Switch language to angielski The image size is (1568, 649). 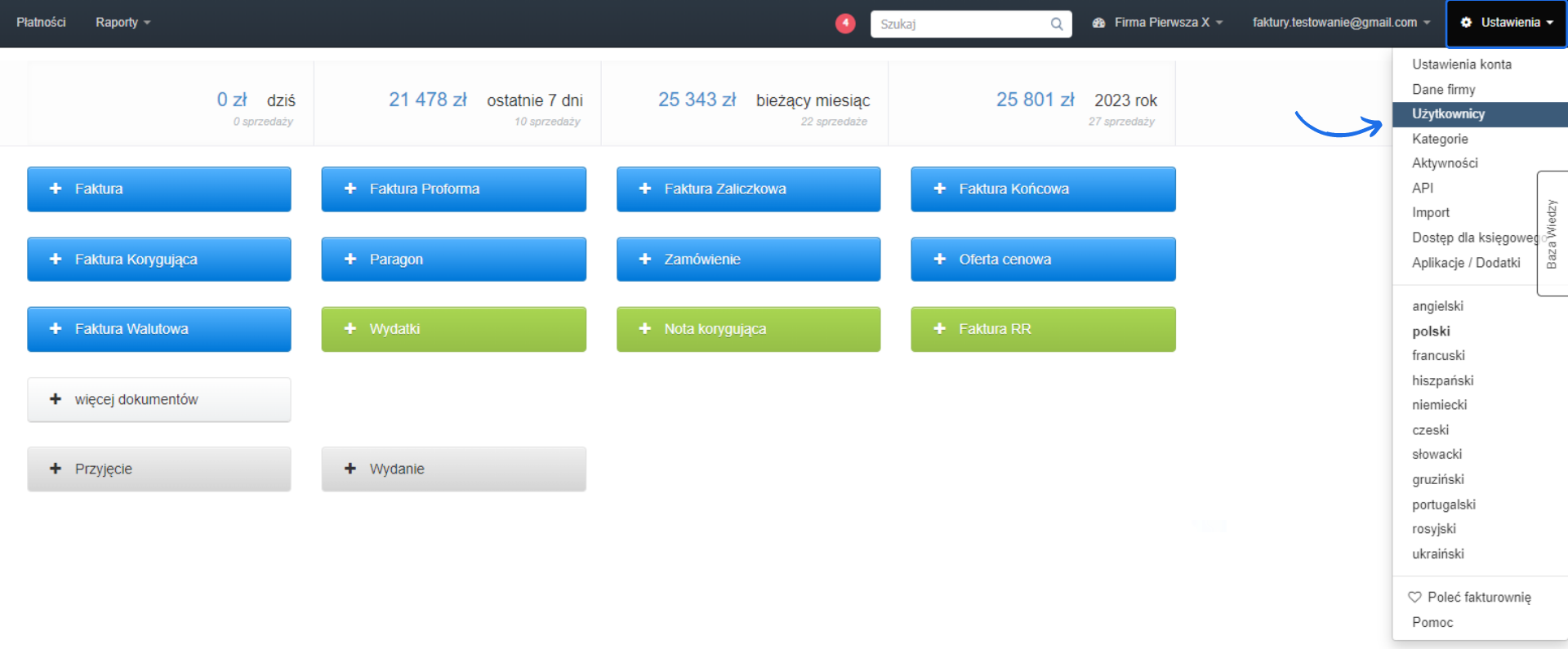[1437, 306]
